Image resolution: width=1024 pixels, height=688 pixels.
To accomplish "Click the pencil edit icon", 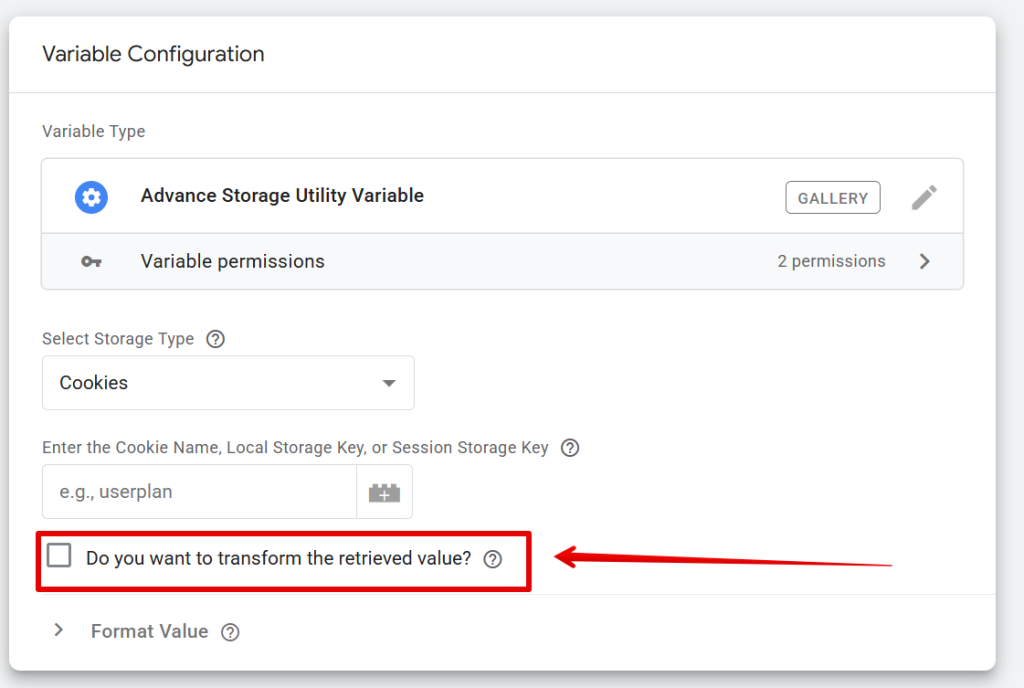I will [924, 197].
